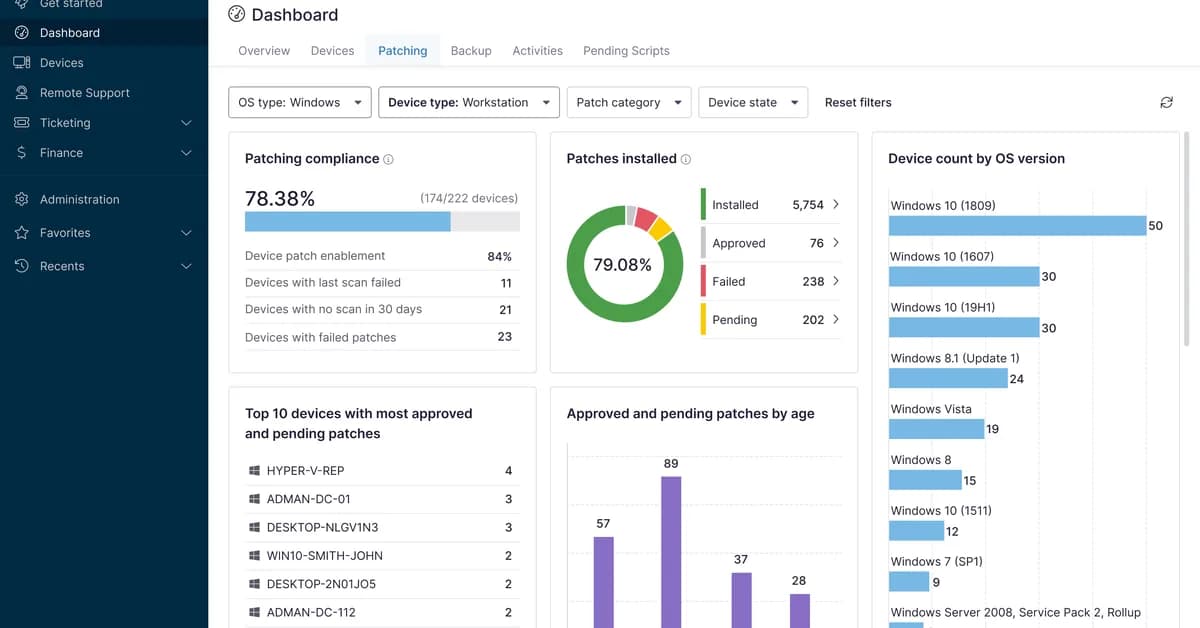1200x628 pixels.
Task: Click the Ticketing sidebar icon
Action: pyautogui.click(x=22, y=123)
